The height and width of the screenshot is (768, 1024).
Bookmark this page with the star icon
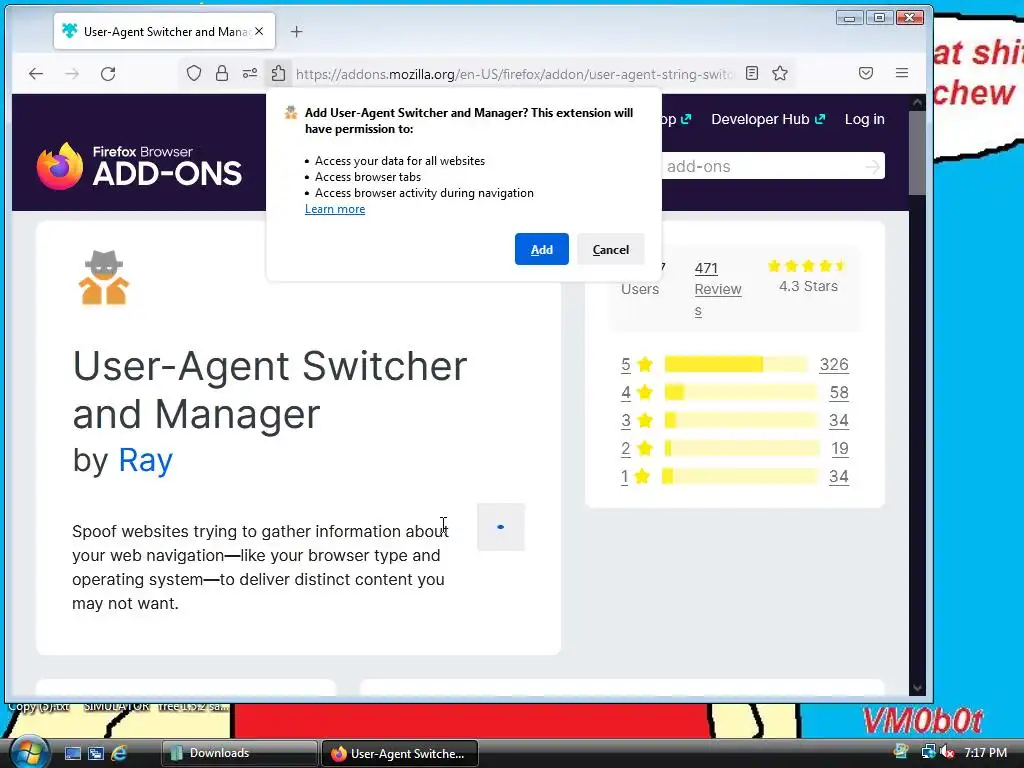[x=780, y=73]
